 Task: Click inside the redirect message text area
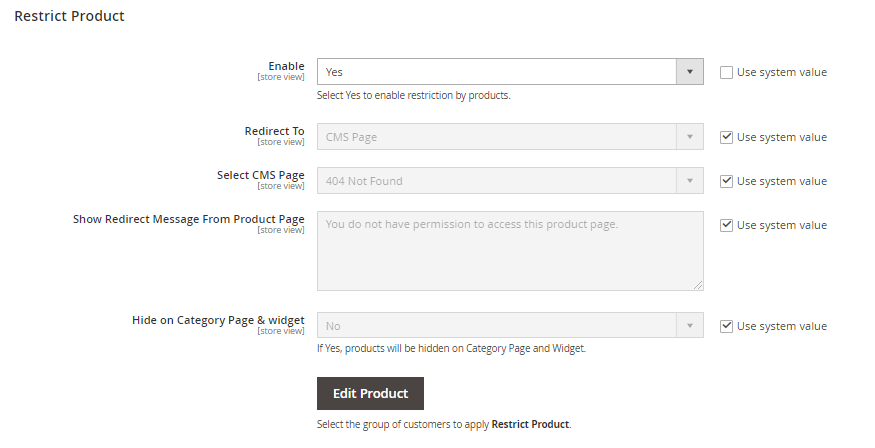pyautogui.click(x=510, y=250)
